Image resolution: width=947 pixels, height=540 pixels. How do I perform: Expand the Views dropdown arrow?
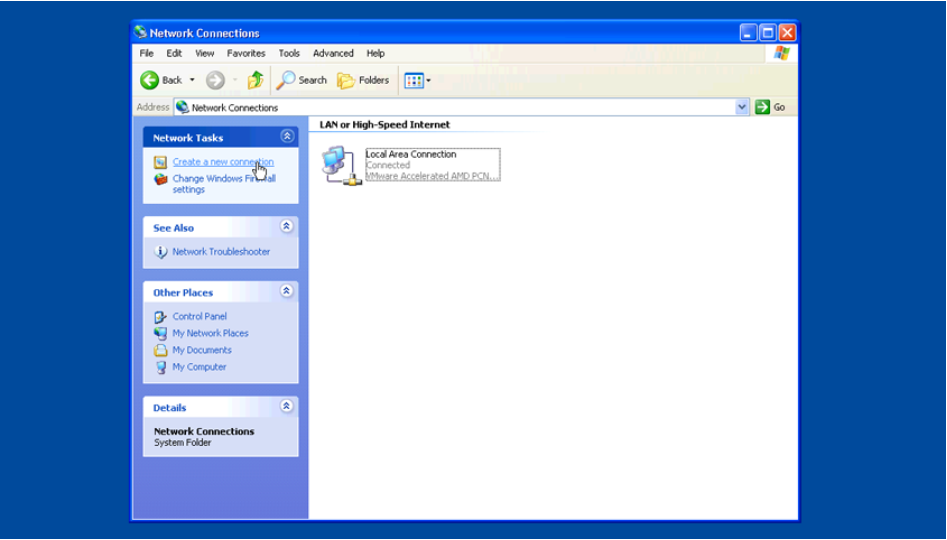point(428,80)
